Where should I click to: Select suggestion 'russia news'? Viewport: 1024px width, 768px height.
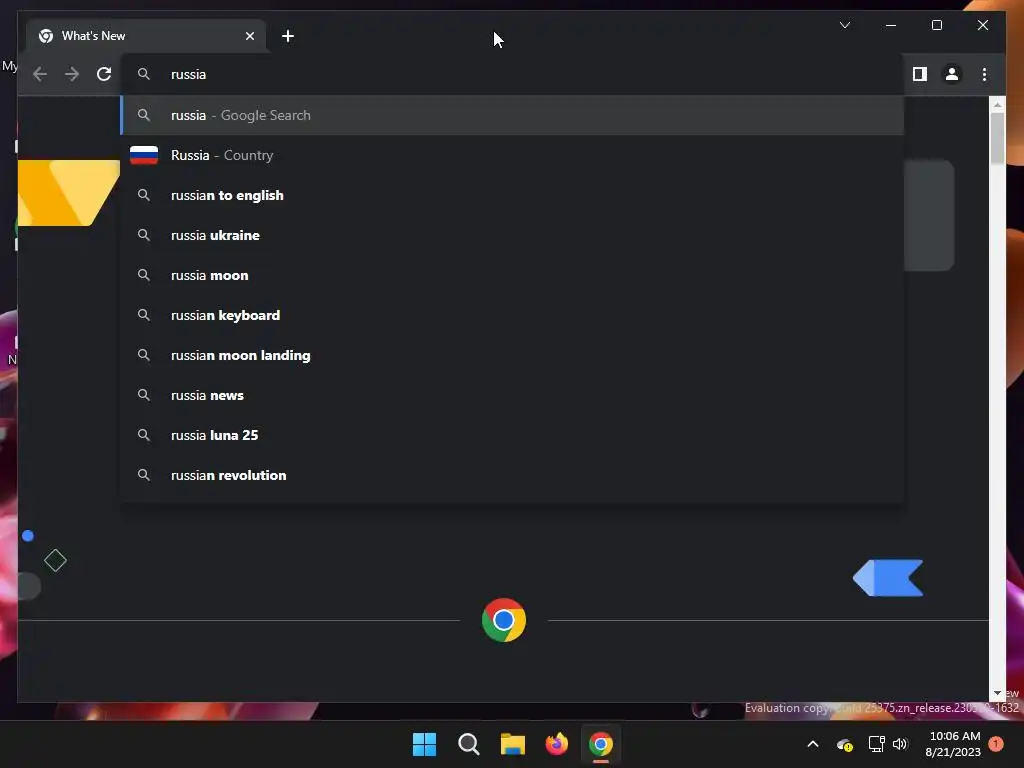click(513, 395)
